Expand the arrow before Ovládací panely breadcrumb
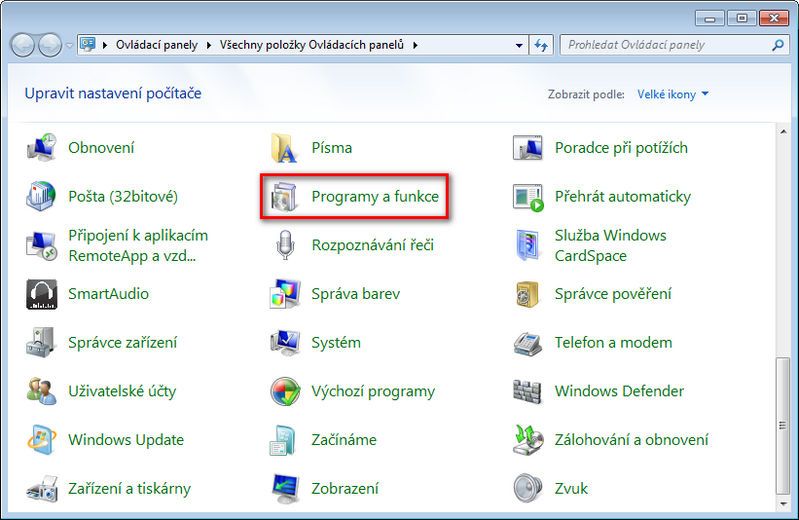Screen dimensions: 799x520 click(x=105, y=45)
